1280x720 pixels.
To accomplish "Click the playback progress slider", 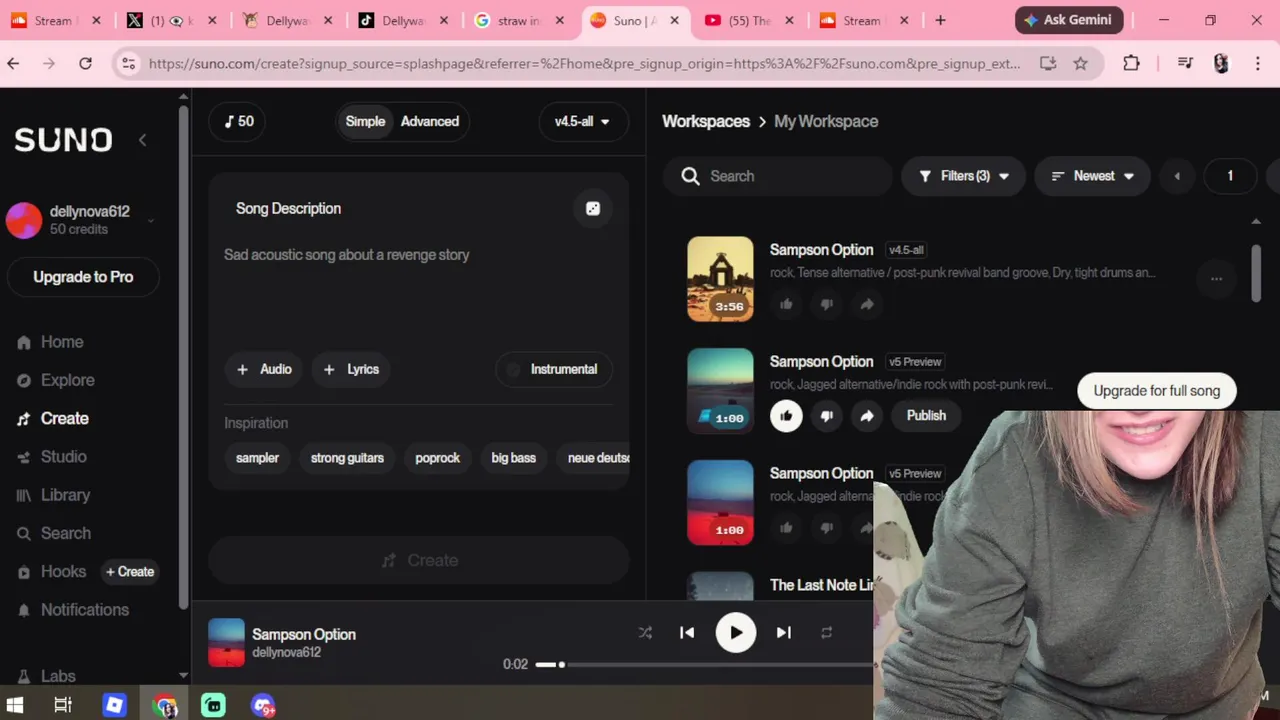I will coord(704,664).
